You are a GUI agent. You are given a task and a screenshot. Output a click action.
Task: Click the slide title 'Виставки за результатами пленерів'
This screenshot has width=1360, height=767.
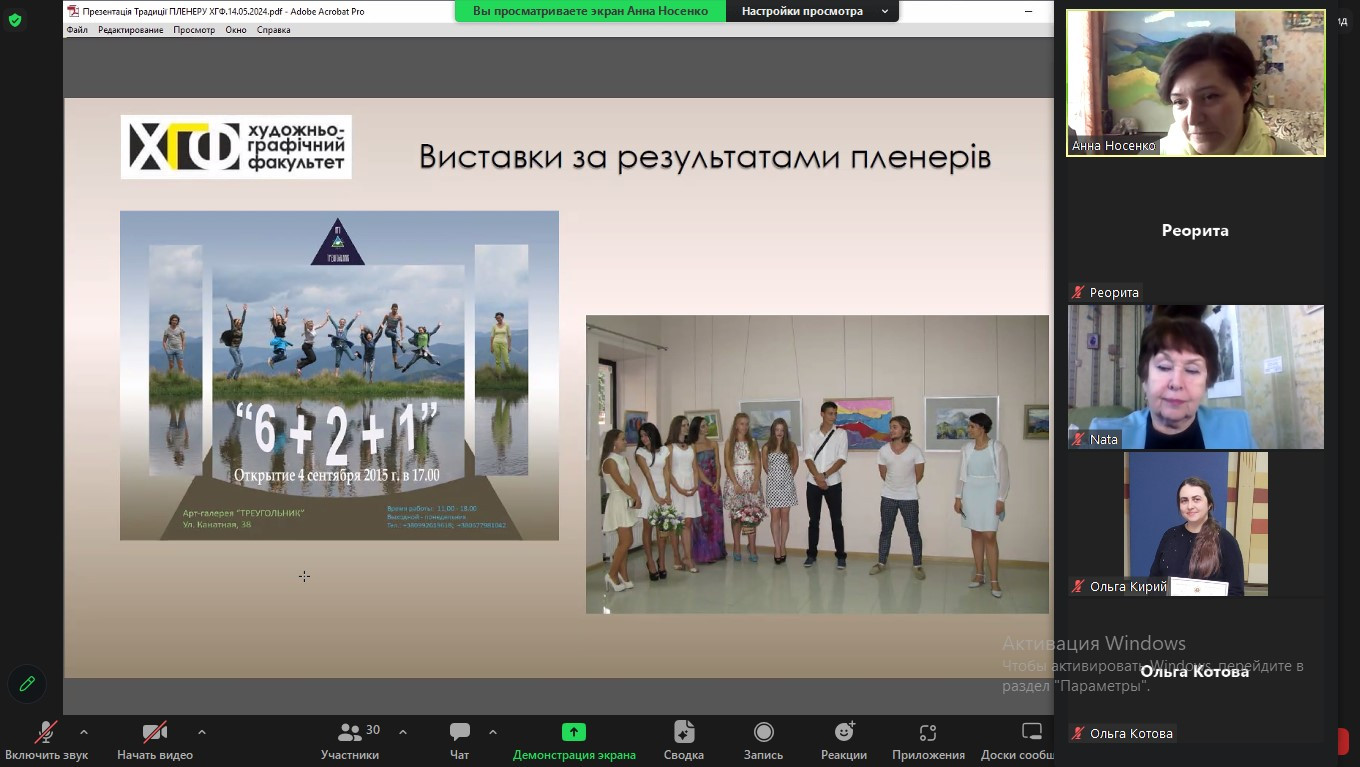coord(705,157)
